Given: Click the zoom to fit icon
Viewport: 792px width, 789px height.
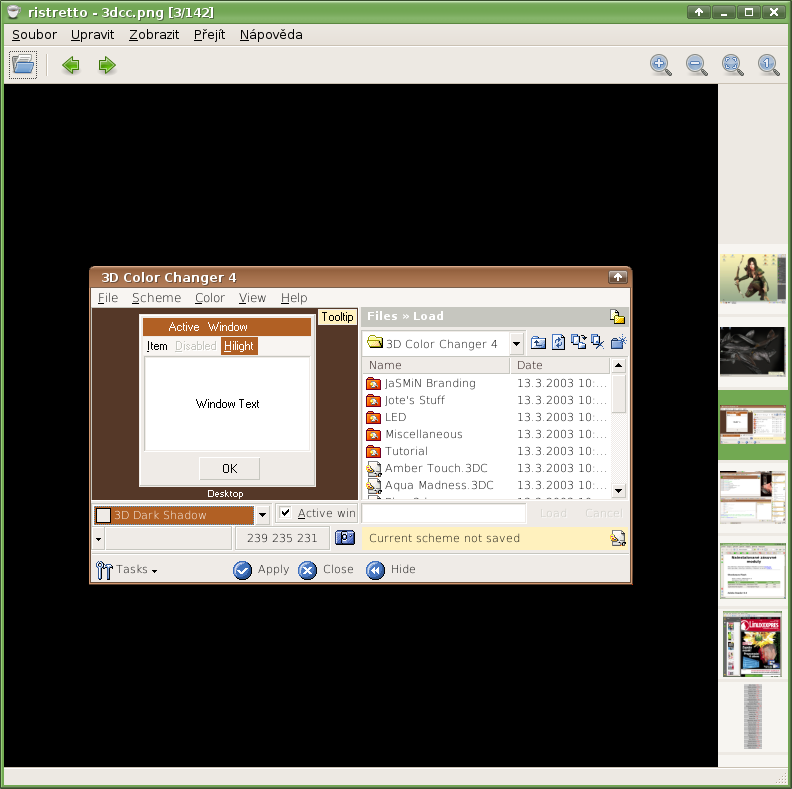Looking at the screenshot, I should click(733, 65).
